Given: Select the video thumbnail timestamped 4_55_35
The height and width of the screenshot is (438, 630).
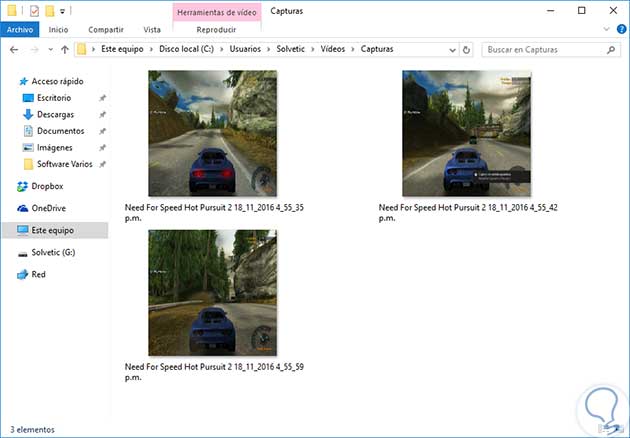Looking at the screenshot, I should point(213,133).
